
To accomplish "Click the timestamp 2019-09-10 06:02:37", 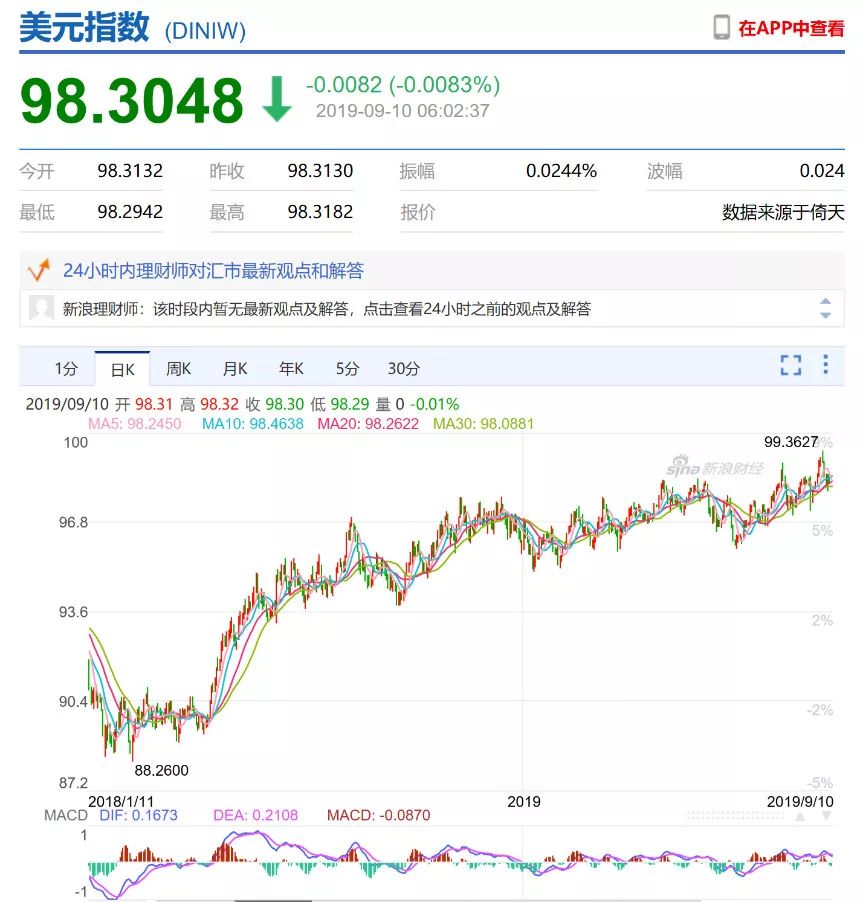I will [403, 110].
